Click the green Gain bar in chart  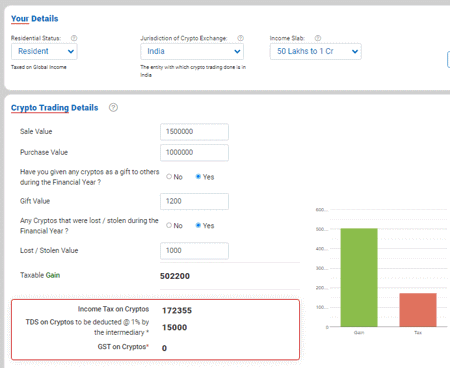(x=359, y=277)
